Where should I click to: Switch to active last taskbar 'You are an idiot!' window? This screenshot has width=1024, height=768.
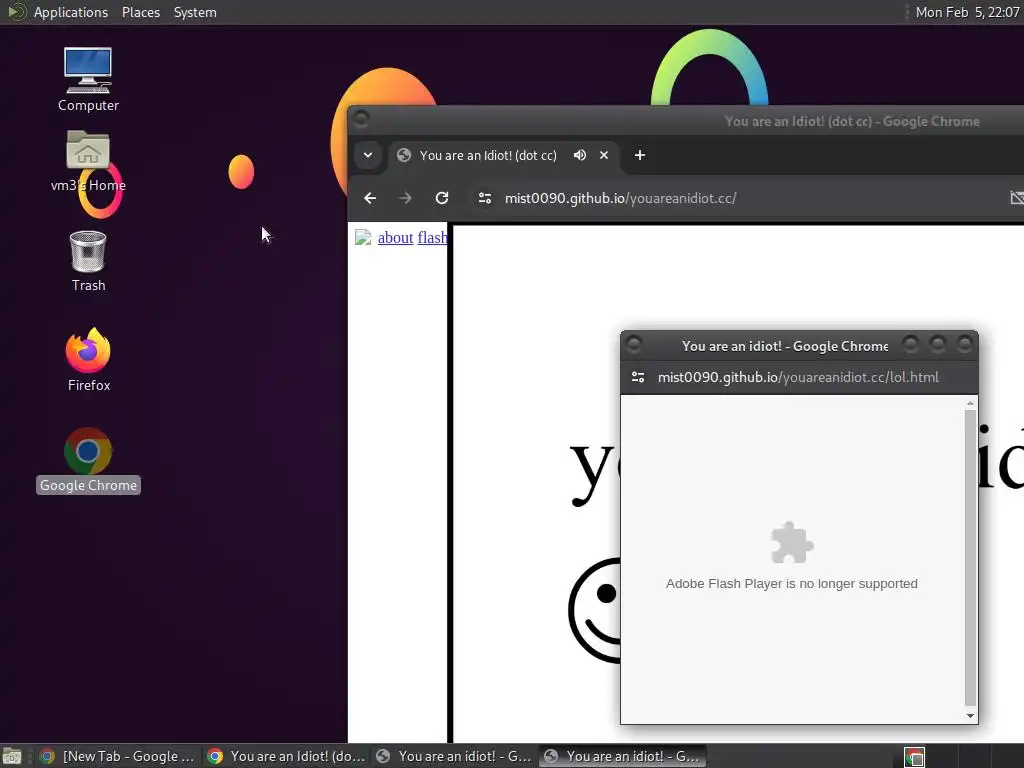(622, 756)
